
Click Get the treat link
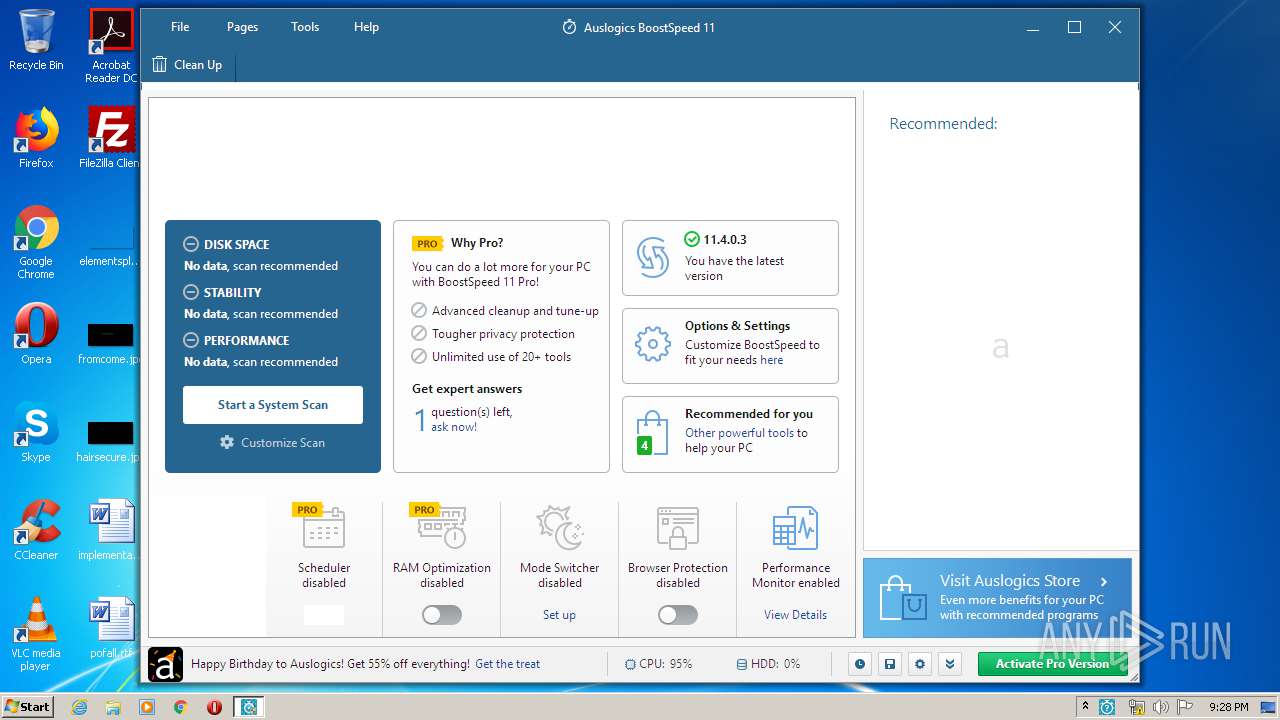point(507,664)
